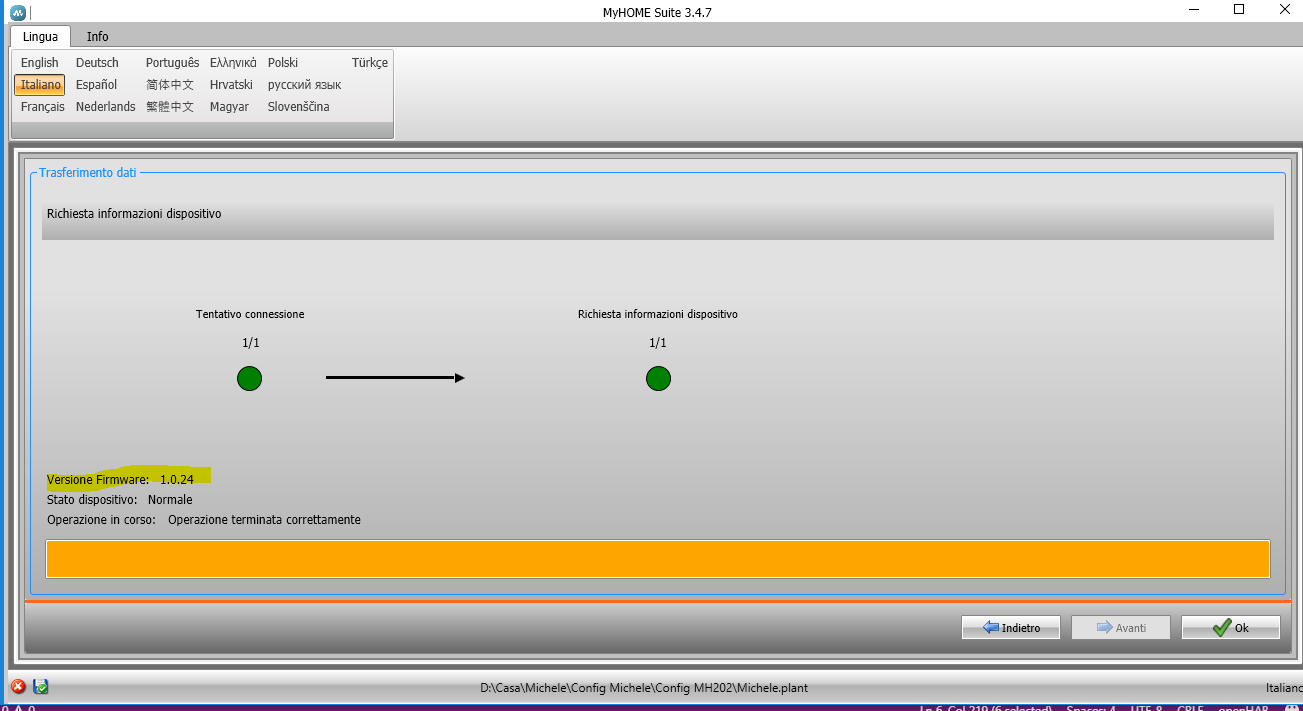Select Slovenščina language
This screenshot has width=1303, height=711.
[298, 106]
